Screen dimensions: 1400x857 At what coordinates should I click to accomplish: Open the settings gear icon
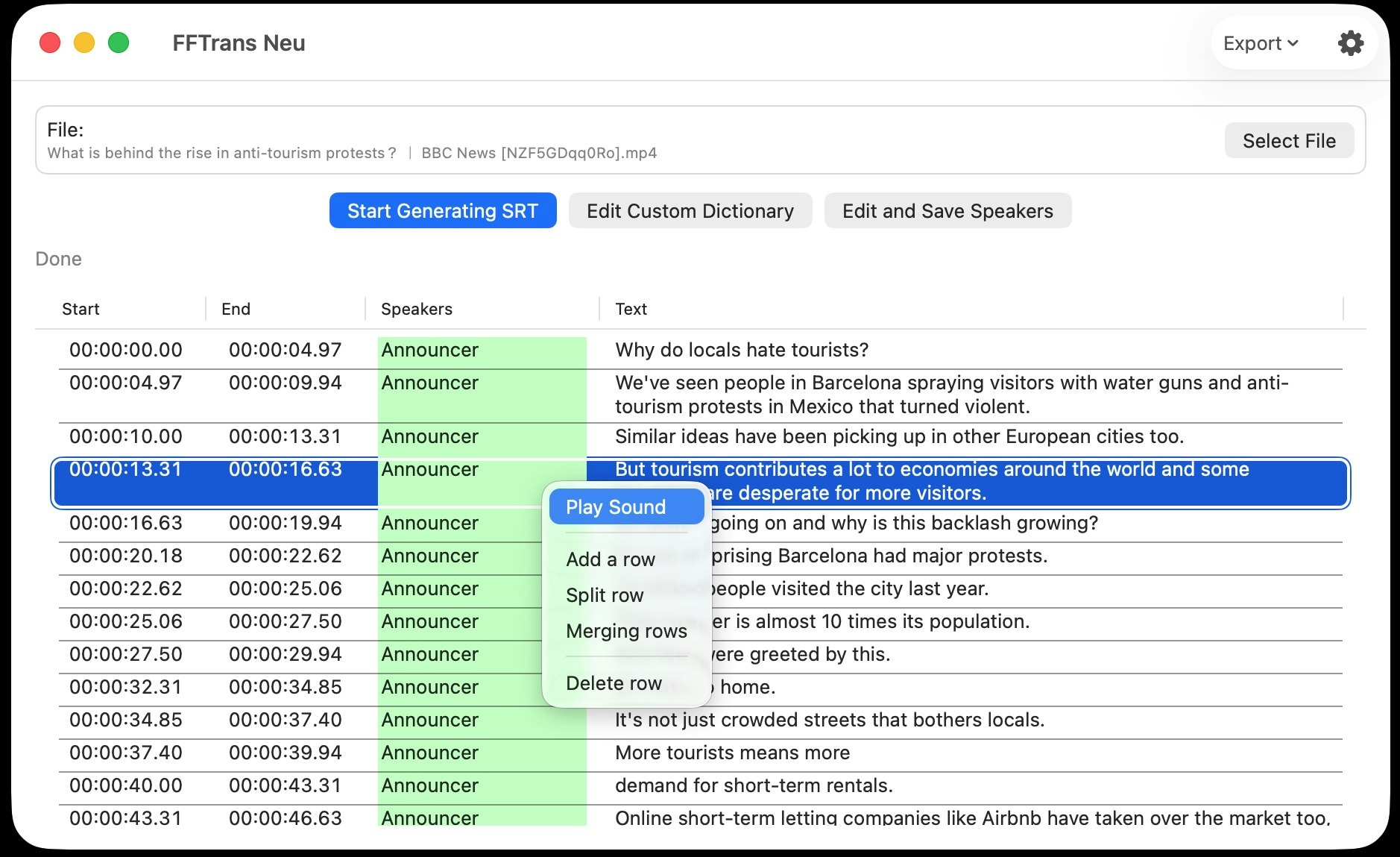tap(1351, 43)
